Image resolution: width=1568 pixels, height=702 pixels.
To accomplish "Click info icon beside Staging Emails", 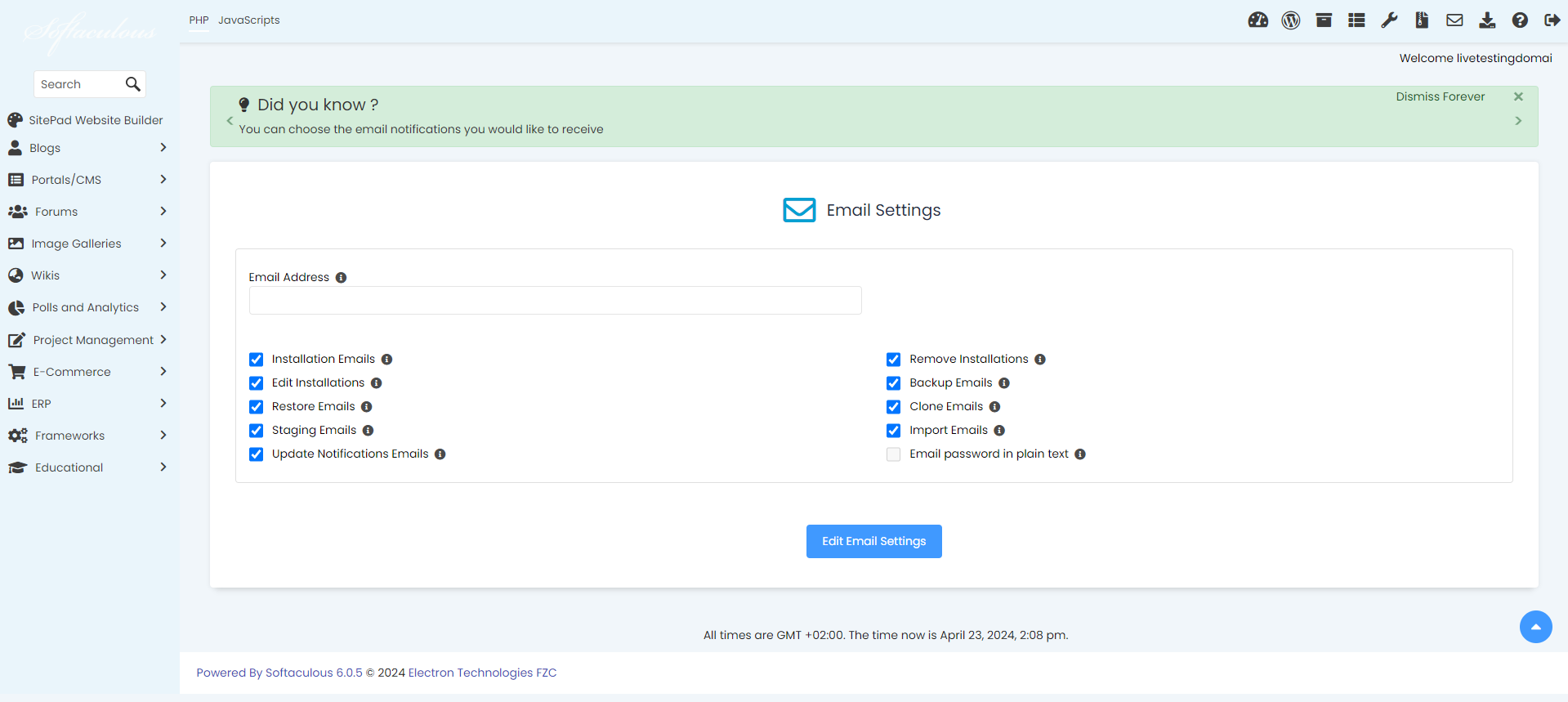I will click(x=369, y=431).
